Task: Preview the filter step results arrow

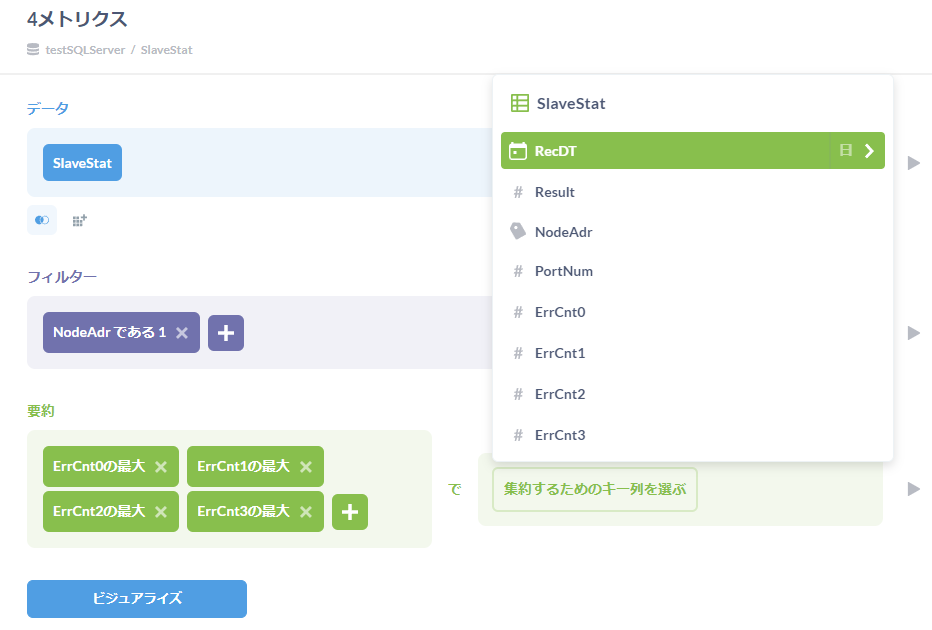Action: [913, 333]
